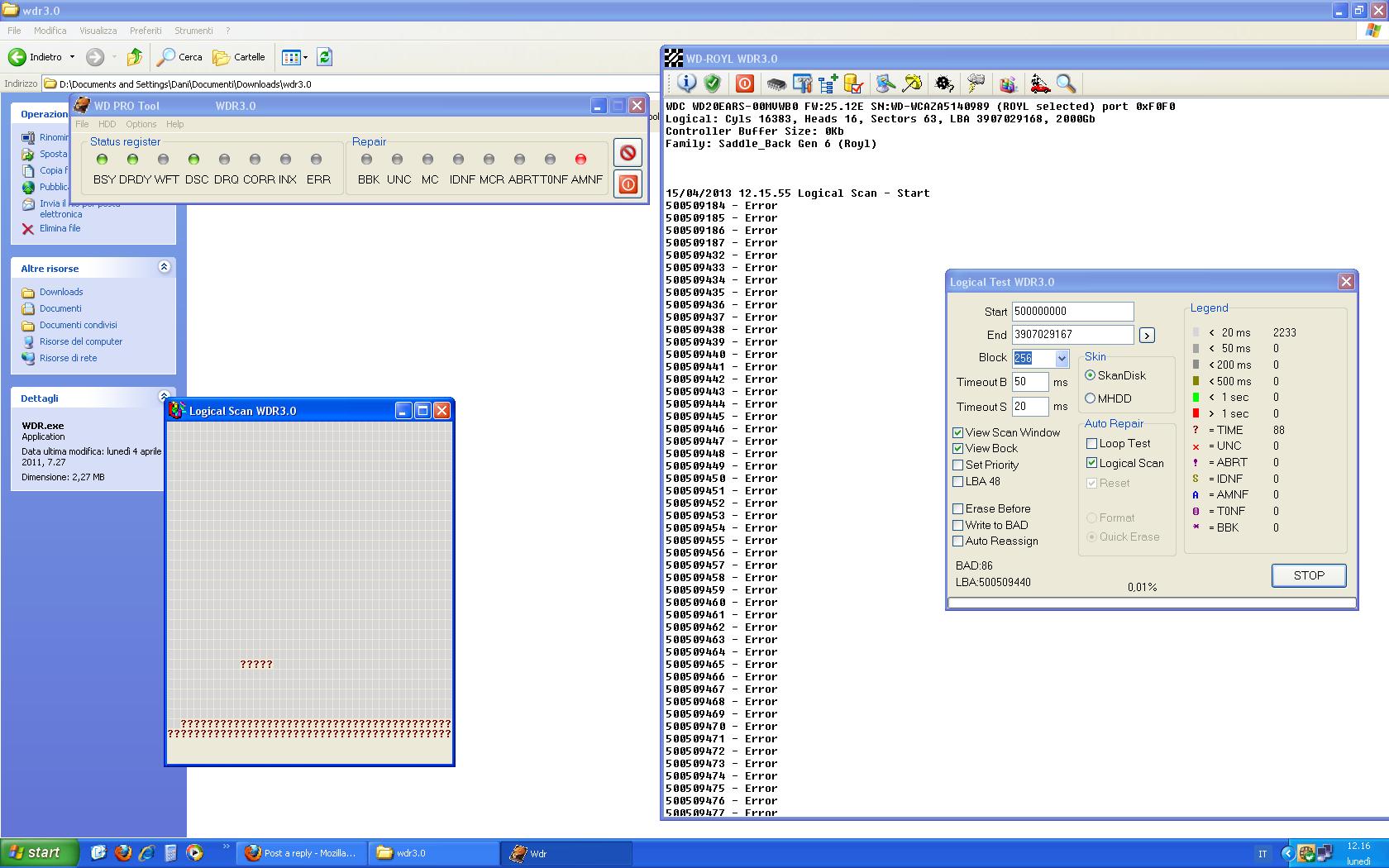The height and width of the screenshot is (868, 1389).
Task: Click the green shield checkmark icon
Action: tap(712, 83)
